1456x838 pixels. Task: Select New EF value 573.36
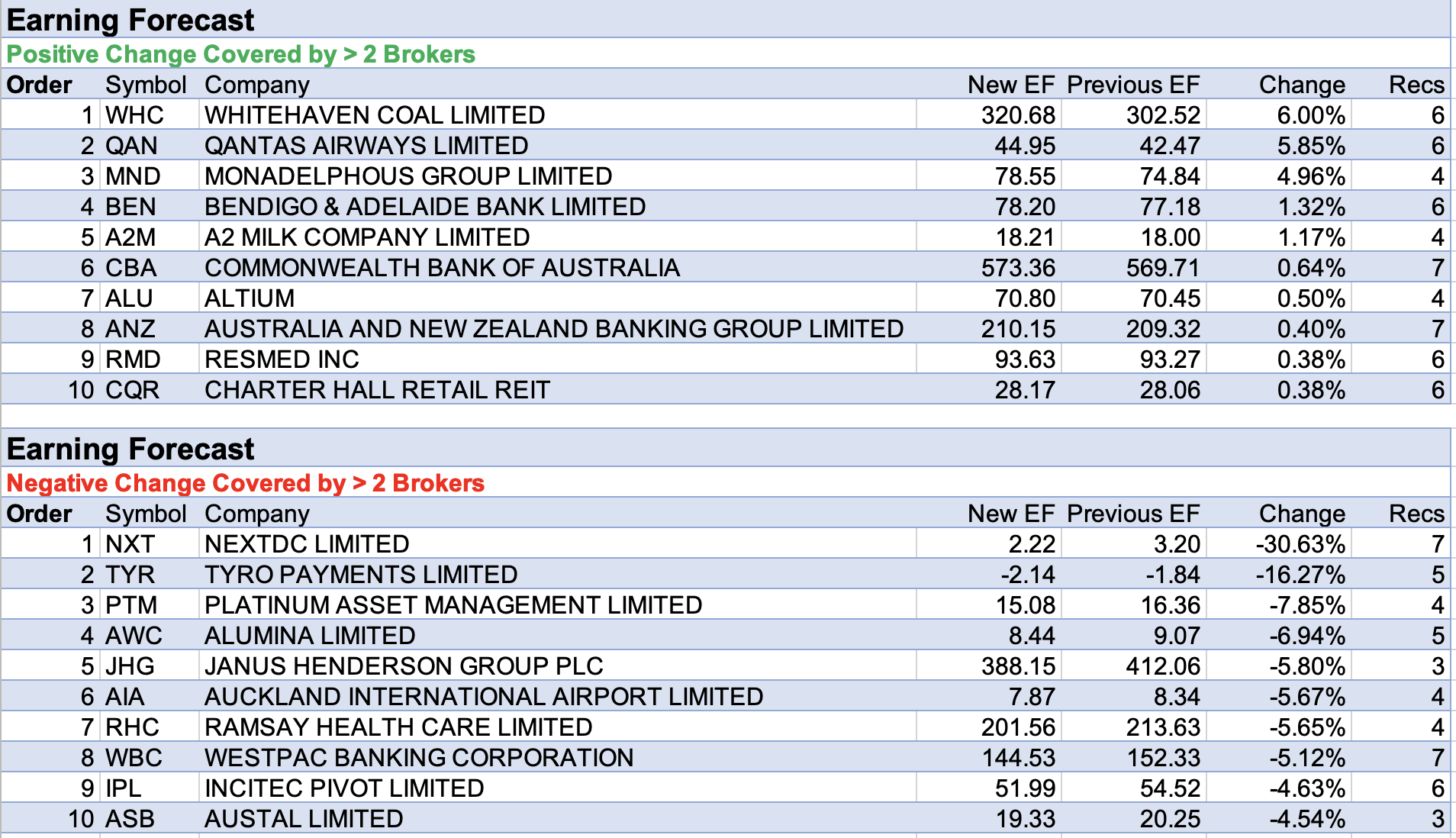pos(1017,268)
